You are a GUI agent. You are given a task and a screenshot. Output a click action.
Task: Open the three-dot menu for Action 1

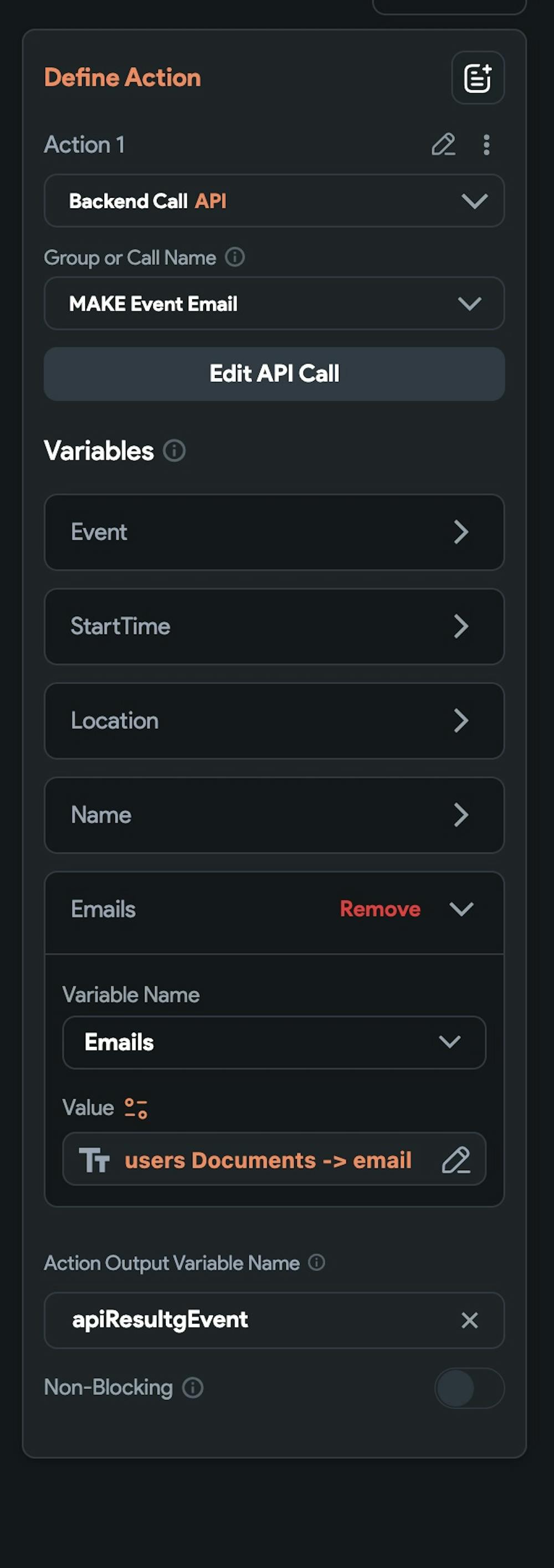click(x=486, y=145)
